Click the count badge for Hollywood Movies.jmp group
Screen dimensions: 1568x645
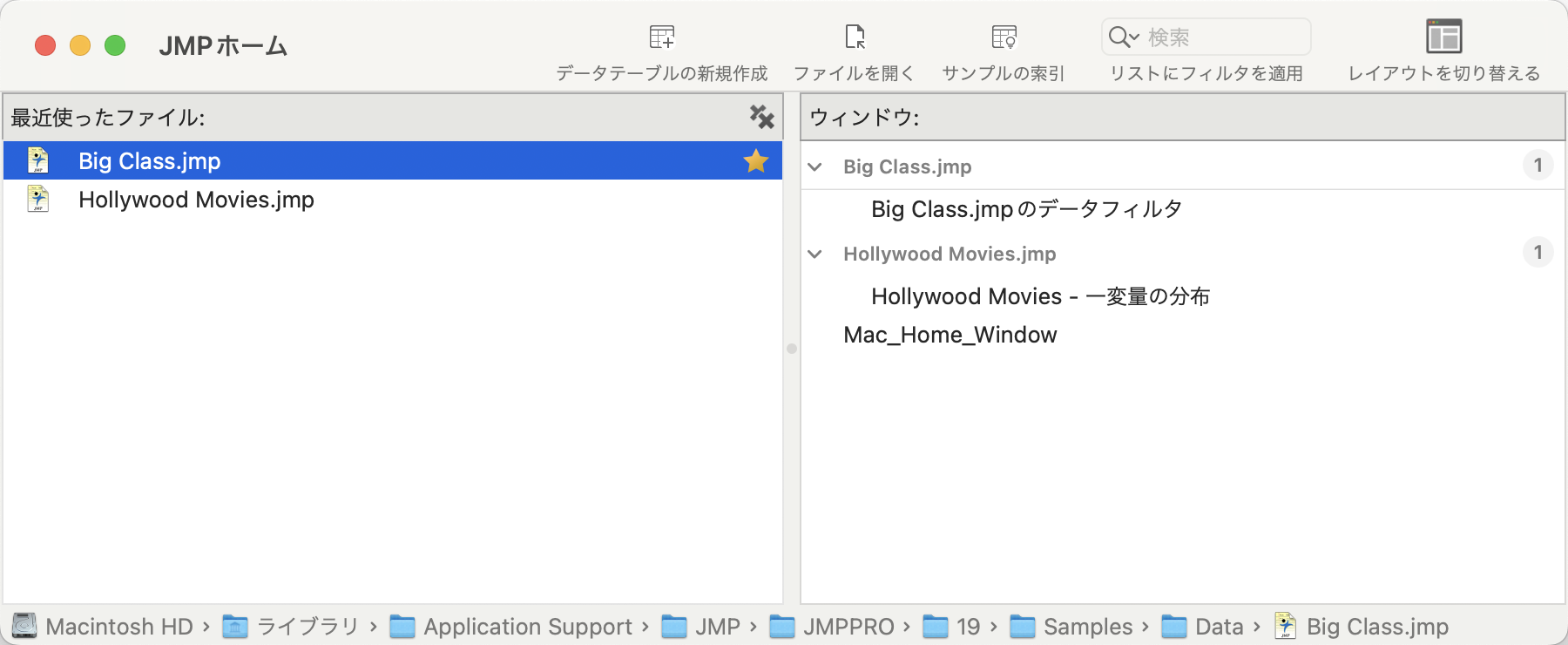(x=1538, y=252)
